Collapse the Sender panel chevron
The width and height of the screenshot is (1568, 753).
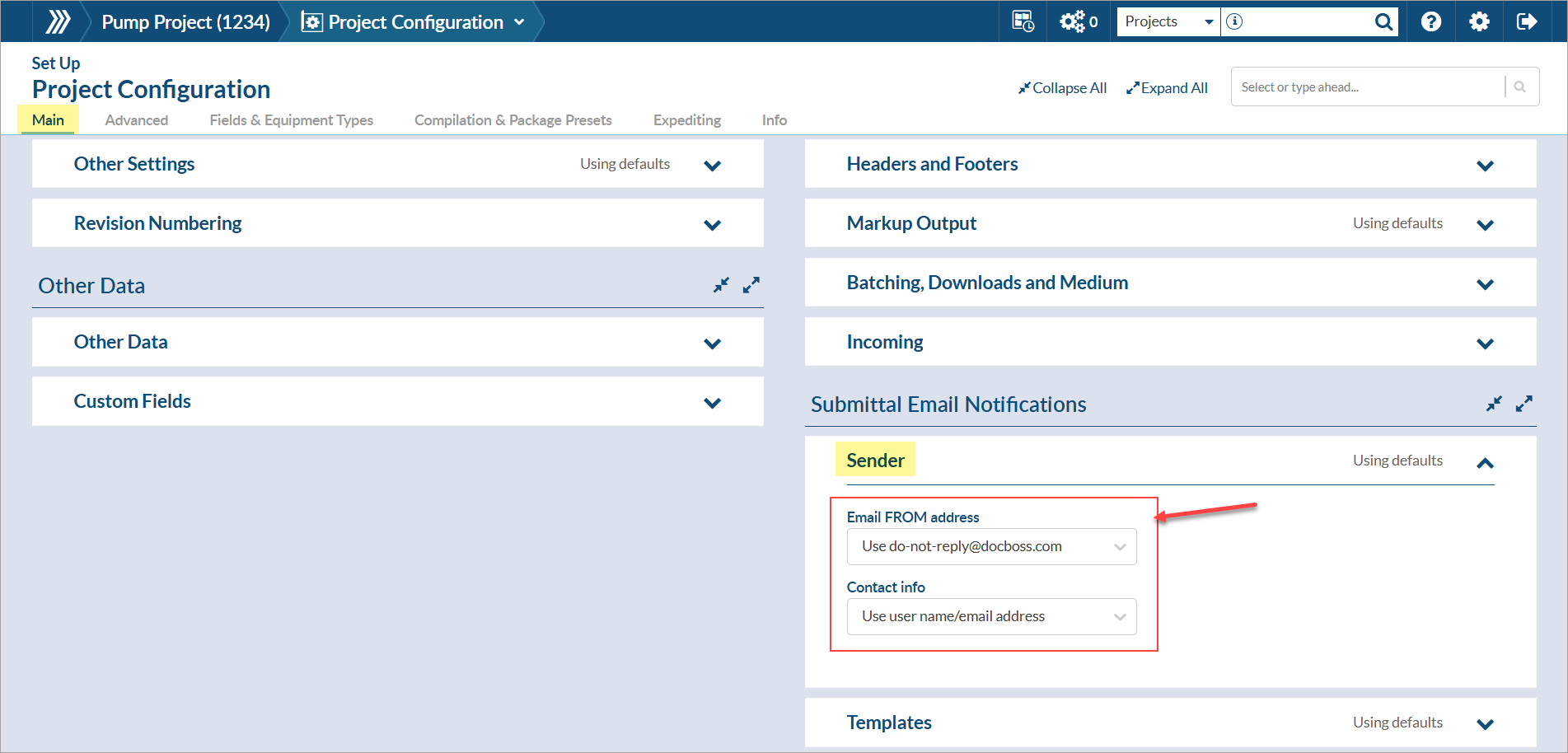(x=1485, y=463)
